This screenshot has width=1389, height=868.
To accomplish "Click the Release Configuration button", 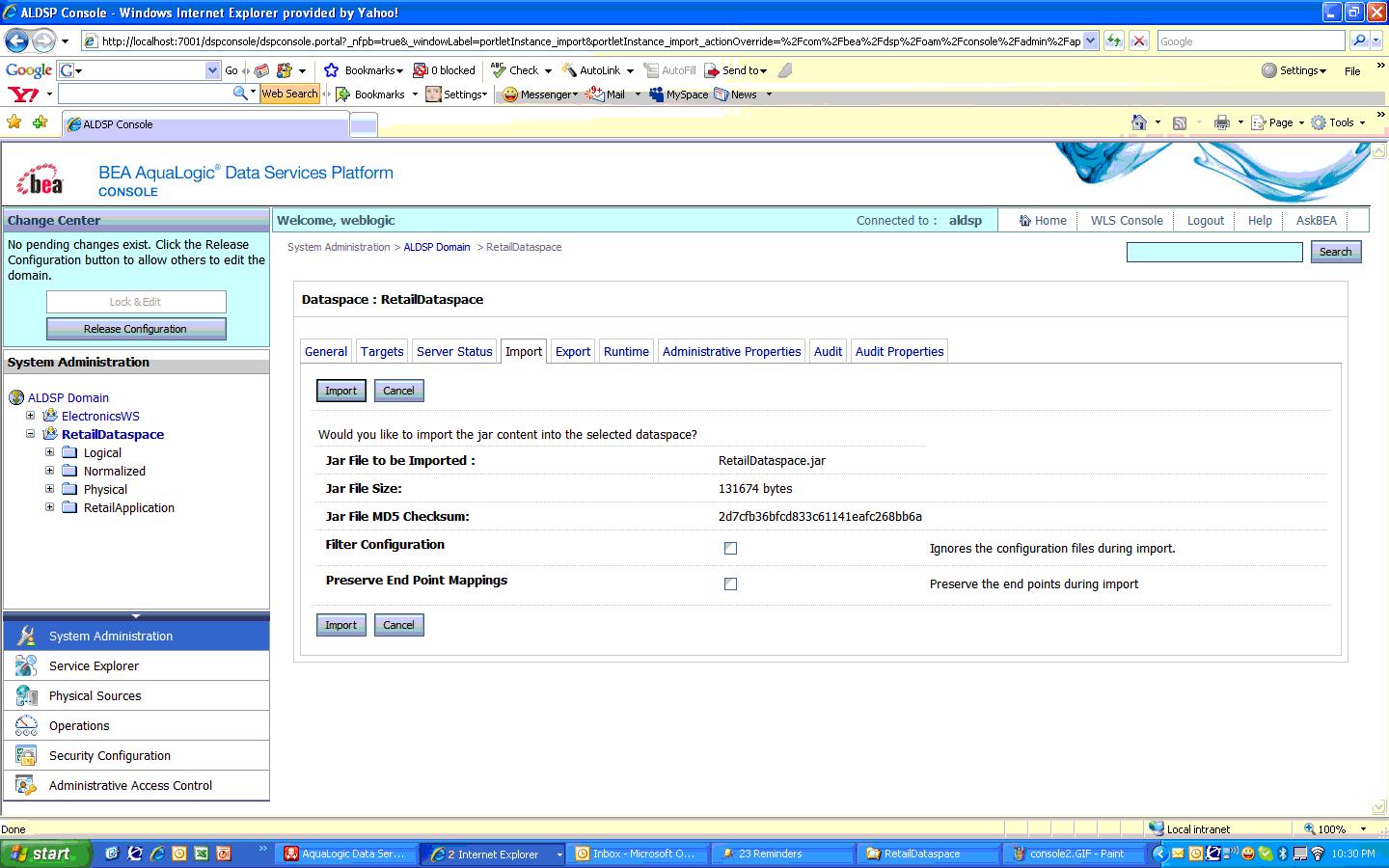I will [135, 329].
